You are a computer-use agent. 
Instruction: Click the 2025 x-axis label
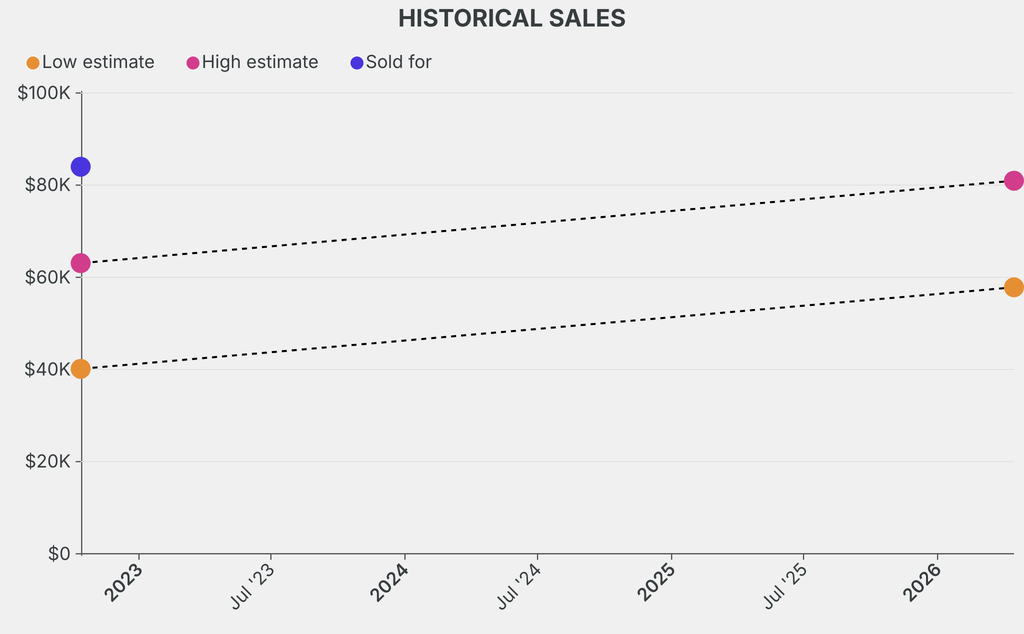click(x=657, y=582)
